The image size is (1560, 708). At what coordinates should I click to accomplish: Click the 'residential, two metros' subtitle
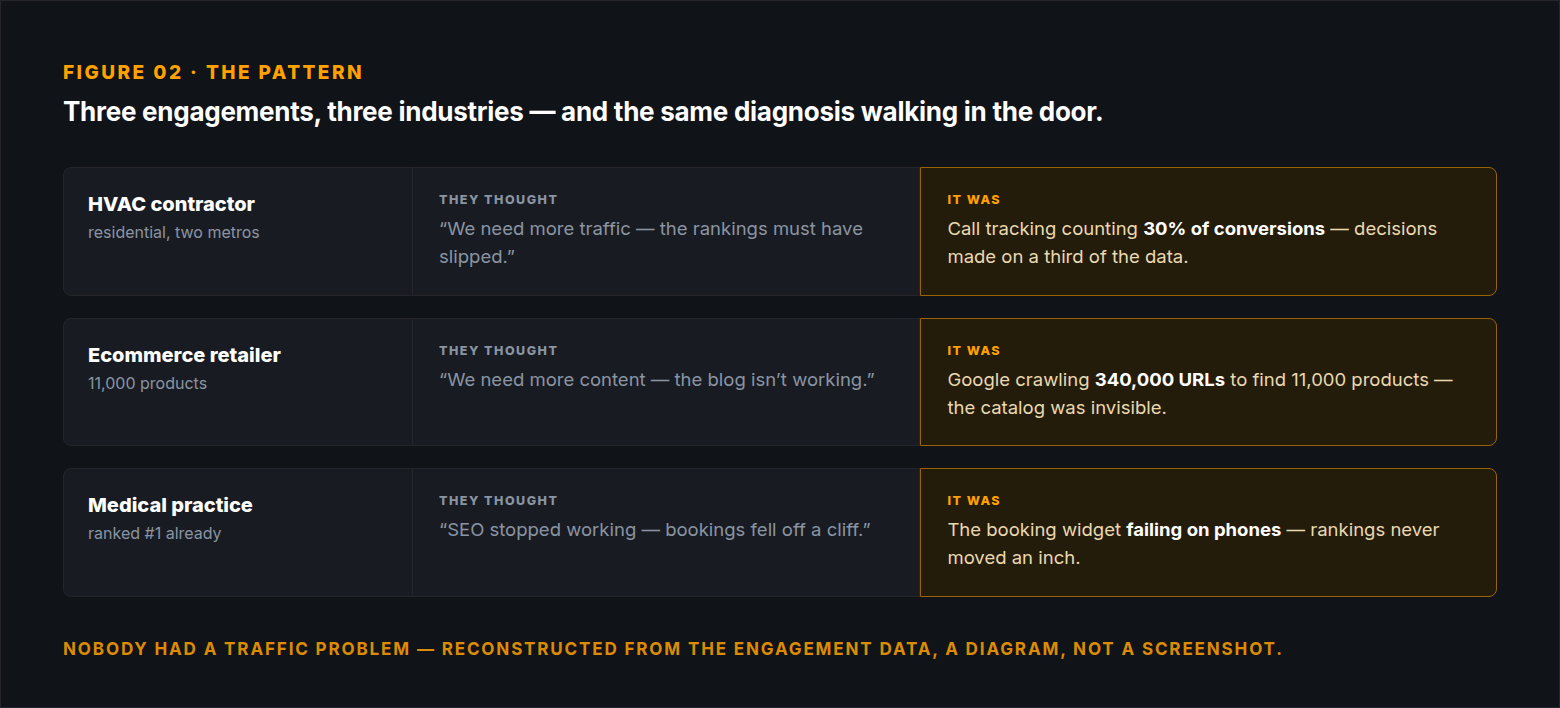tap(174, 233)
